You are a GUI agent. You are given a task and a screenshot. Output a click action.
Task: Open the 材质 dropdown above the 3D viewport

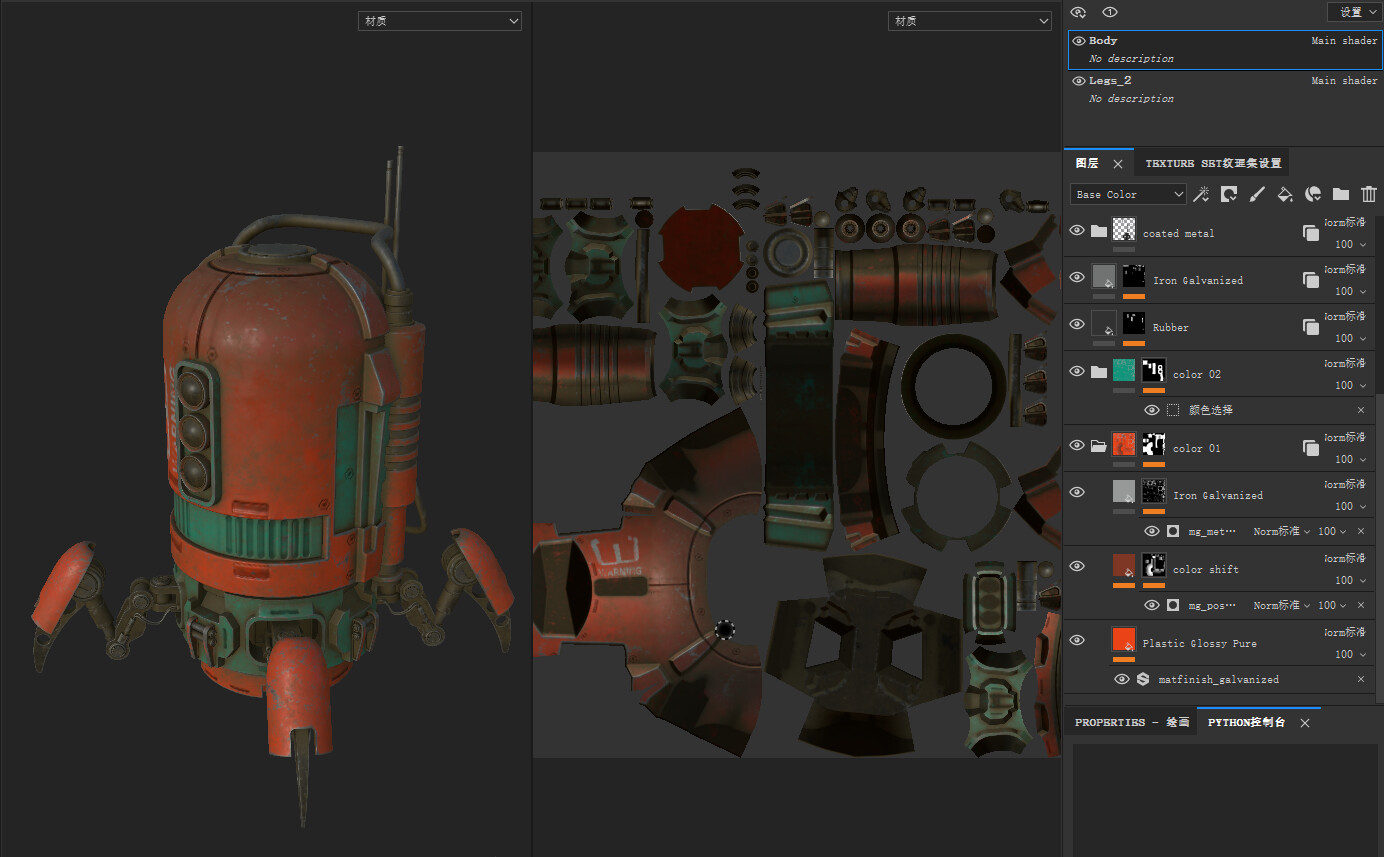tap(439, 20)
